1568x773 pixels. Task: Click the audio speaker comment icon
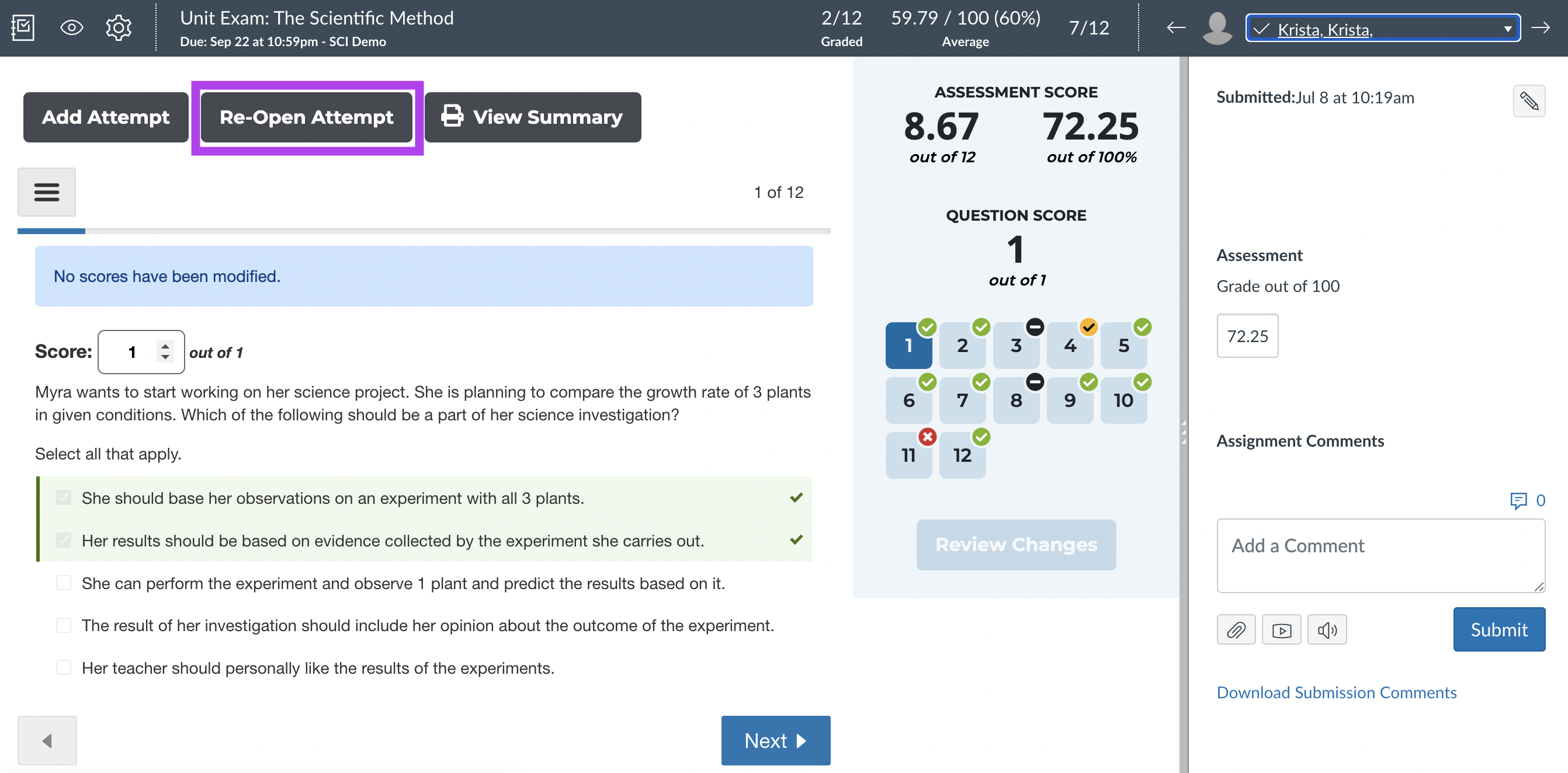pyautogui.click(x=1326, y=629)
